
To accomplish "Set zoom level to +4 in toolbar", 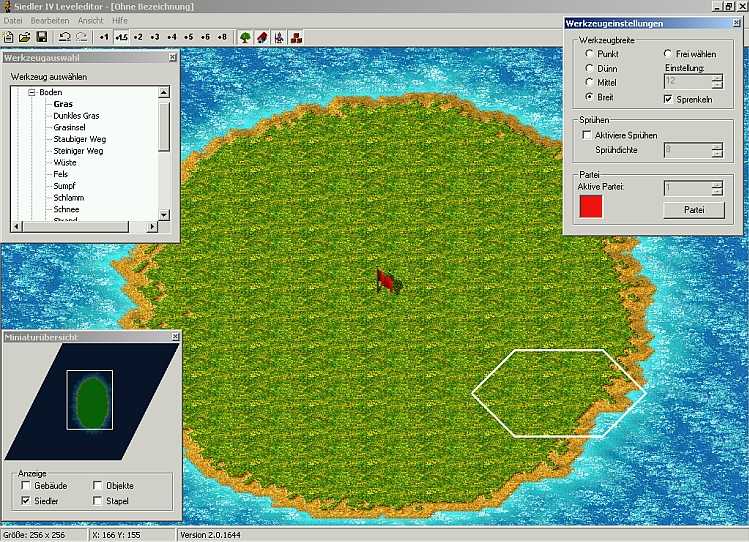I will 172,37.
